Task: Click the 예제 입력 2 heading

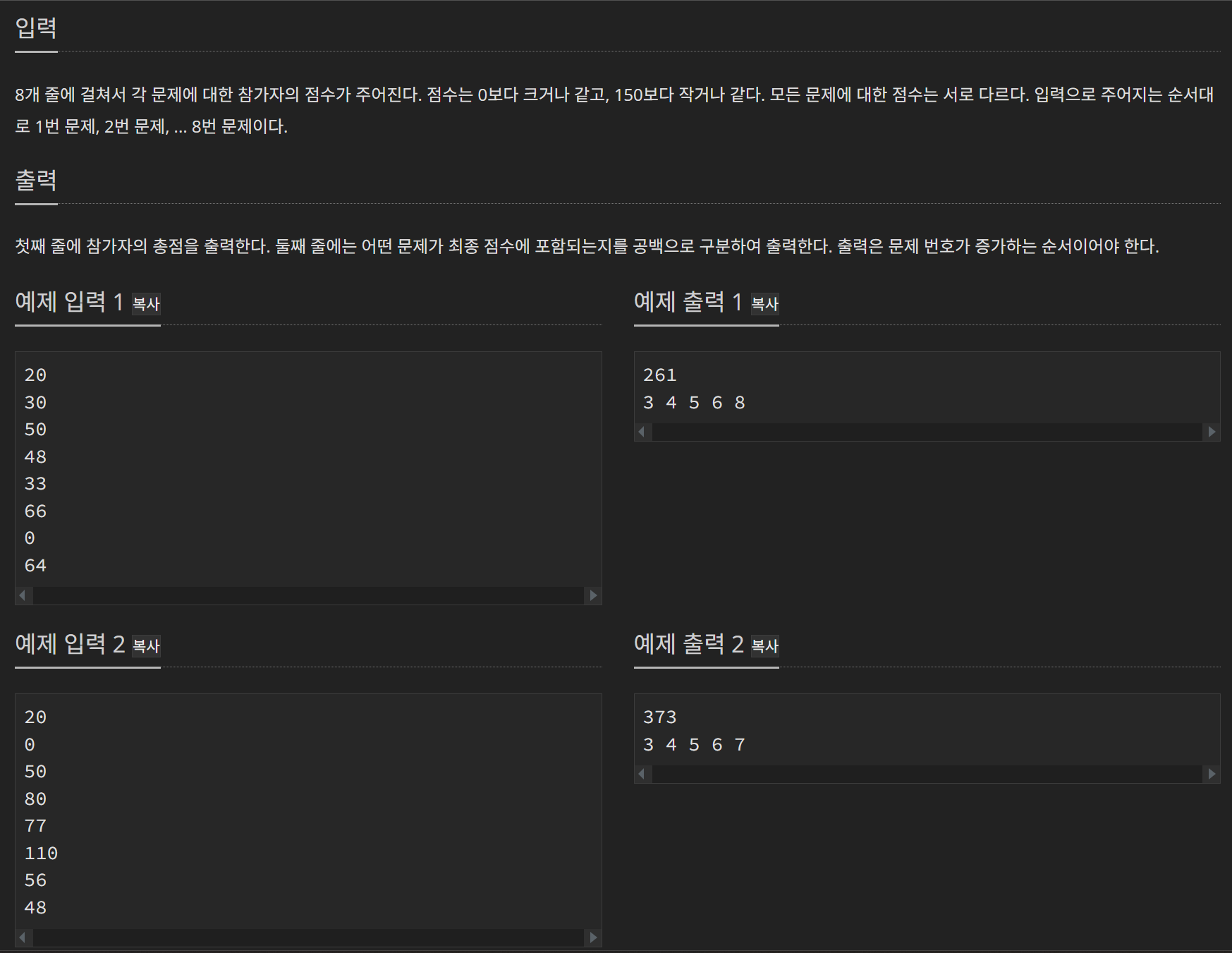Action: (x=70, y=644)
